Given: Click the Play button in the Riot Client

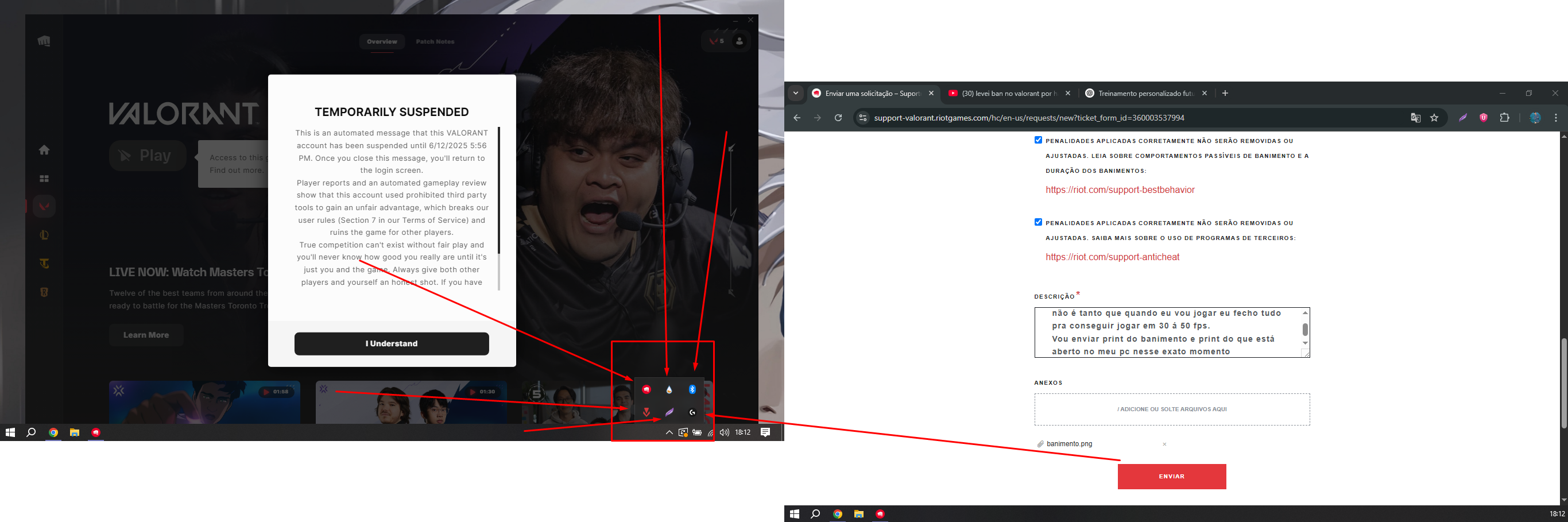Looking at the screenshot, I should [x=148, y=156].
